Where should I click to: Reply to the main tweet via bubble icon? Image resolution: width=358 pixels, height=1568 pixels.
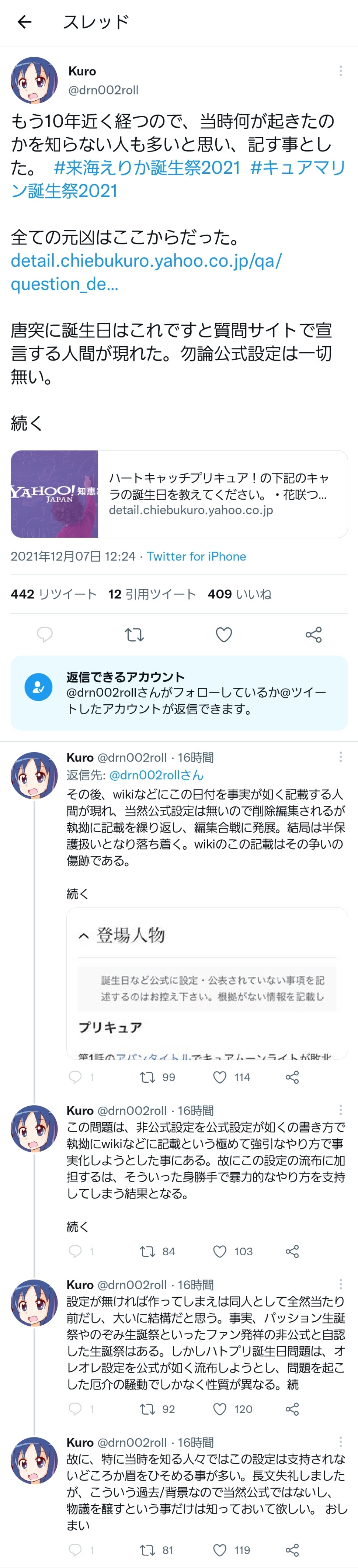click(45, 635)
